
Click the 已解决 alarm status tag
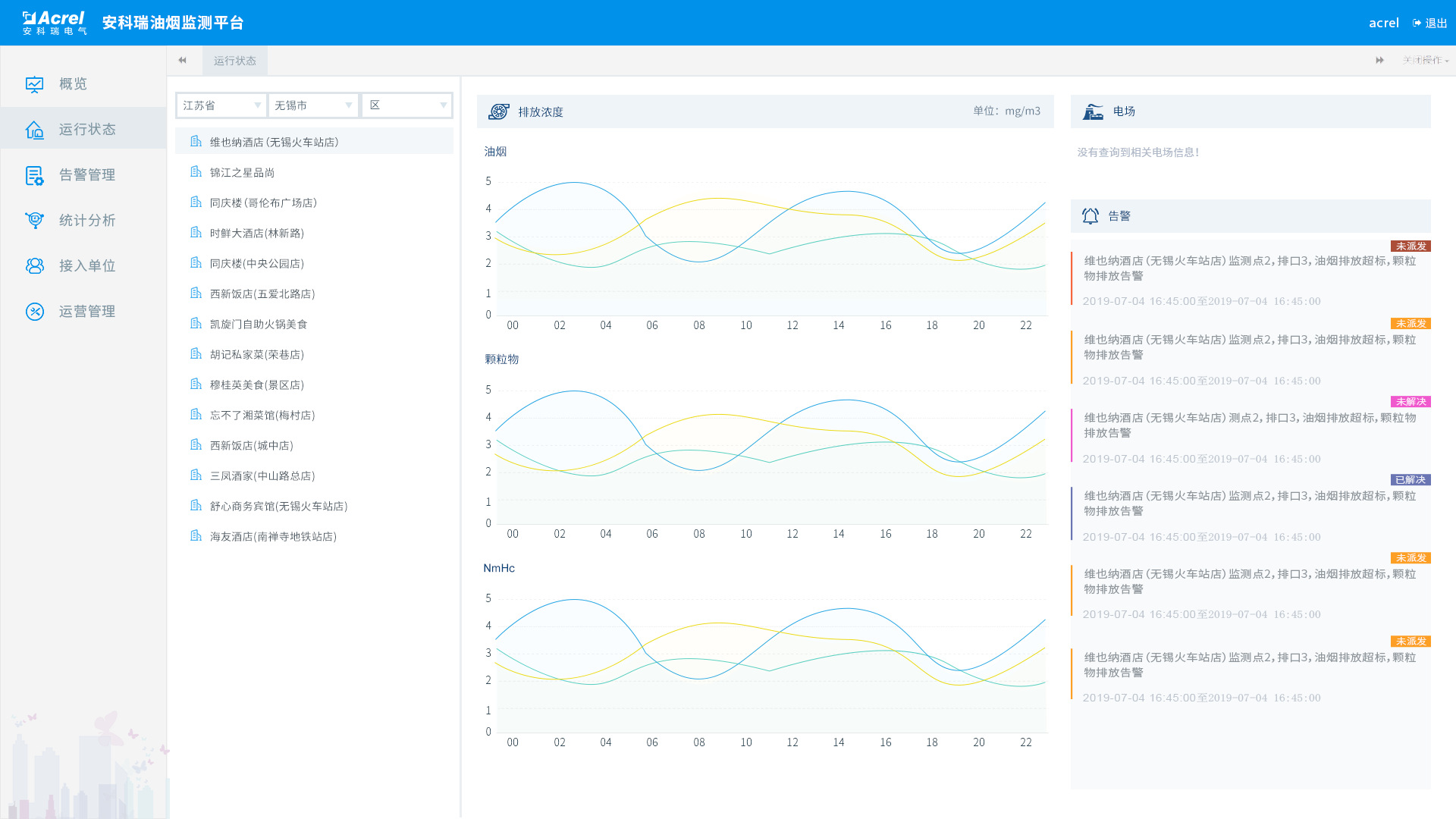pyautogui.click(x=1410, y=480)
